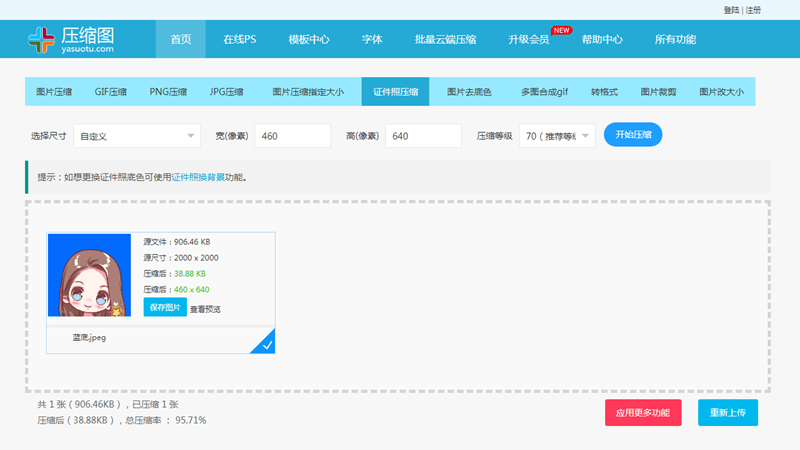Open the 图片改大小 tab
This screenshot has width=800, height=450.
[x=721, y=92]
